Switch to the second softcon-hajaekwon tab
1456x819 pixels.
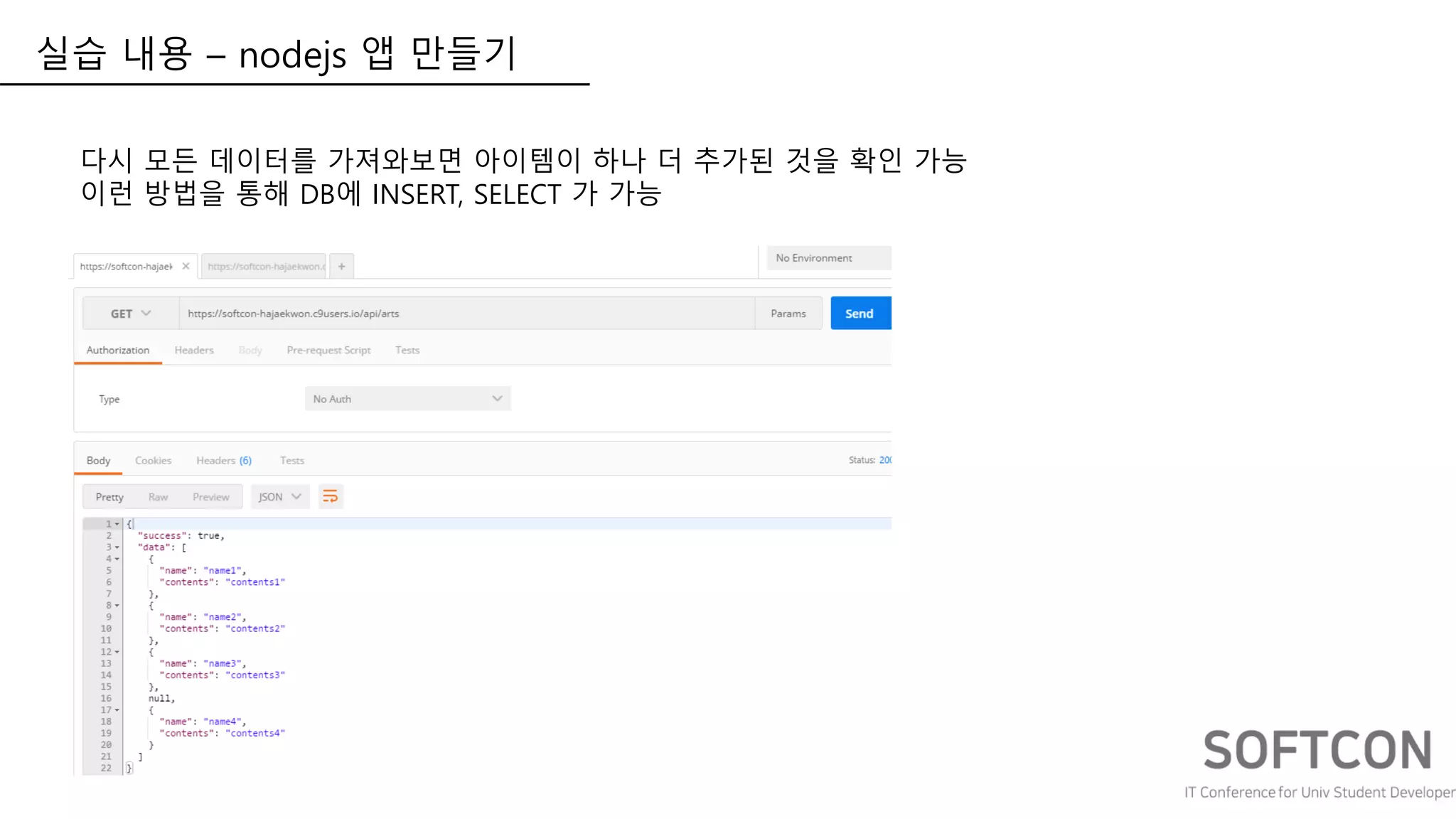tap(264, 267)
